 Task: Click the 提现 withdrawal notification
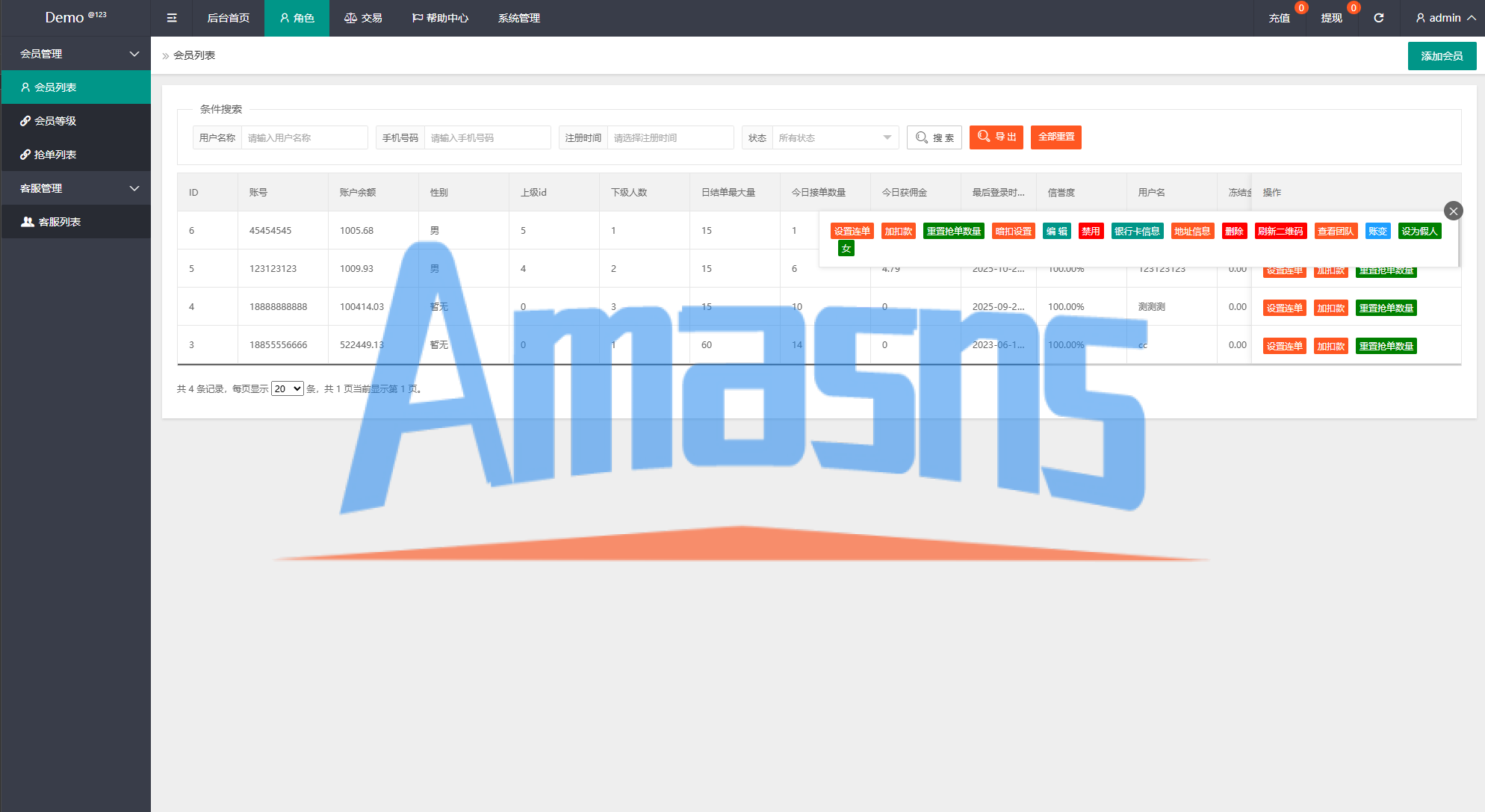tap(1331, 18)
